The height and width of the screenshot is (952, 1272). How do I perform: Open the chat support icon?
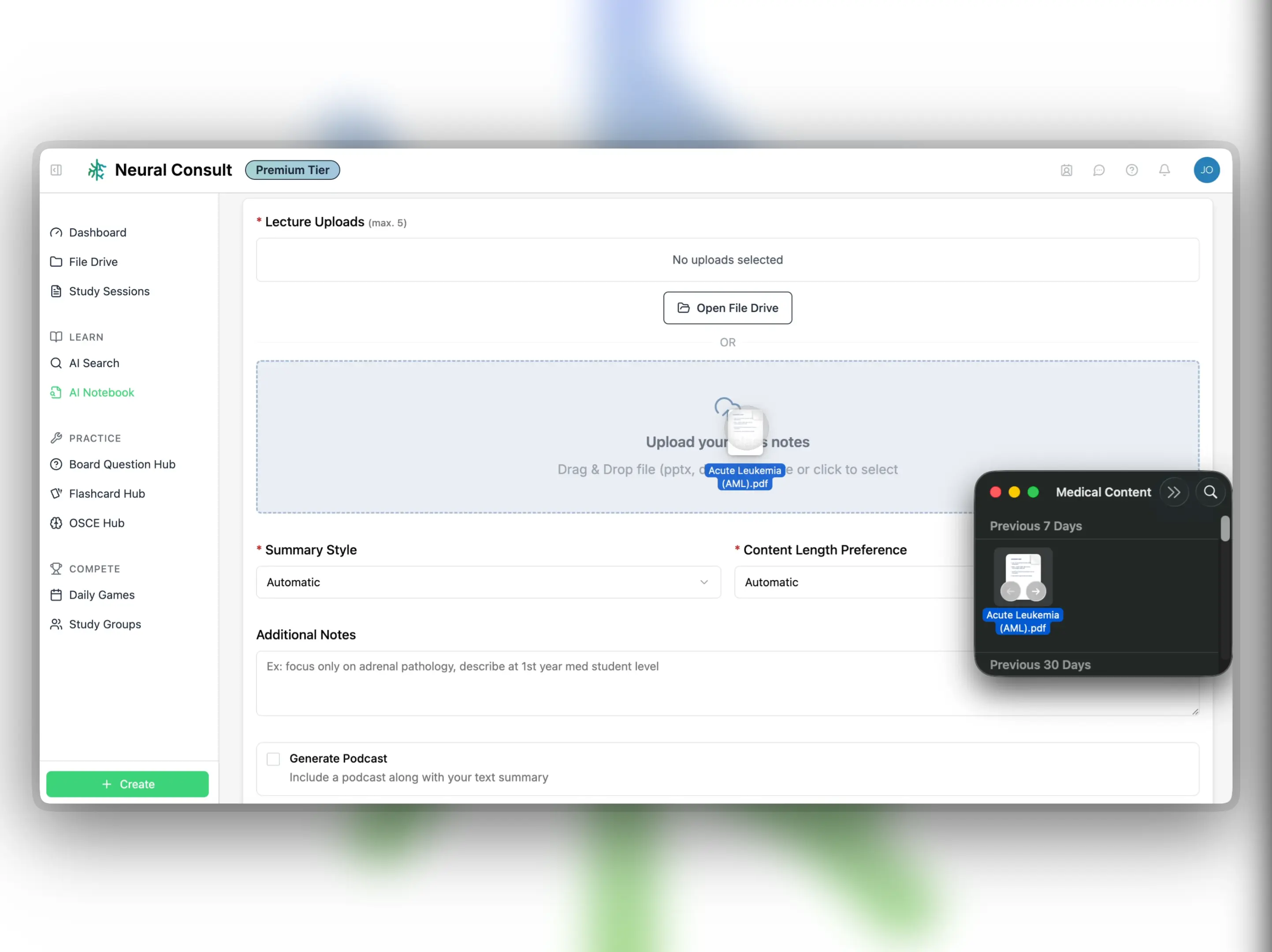pyautogui.click(x=1099, y=170)
